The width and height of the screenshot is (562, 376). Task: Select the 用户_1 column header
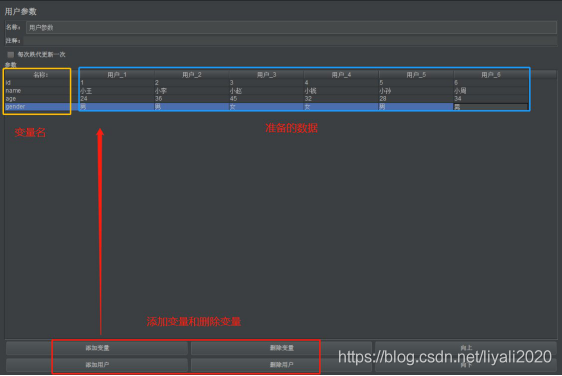117,75
